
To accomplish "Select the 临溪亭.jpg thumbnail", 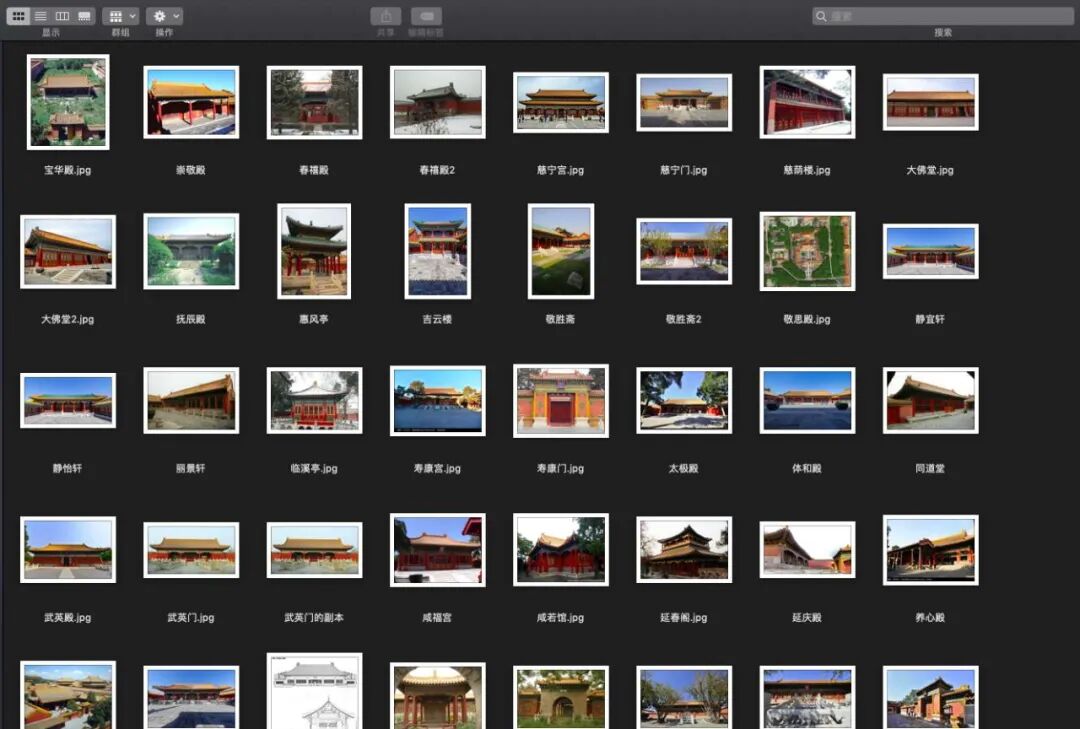I will pyautogui.click(x=314, y=400).
